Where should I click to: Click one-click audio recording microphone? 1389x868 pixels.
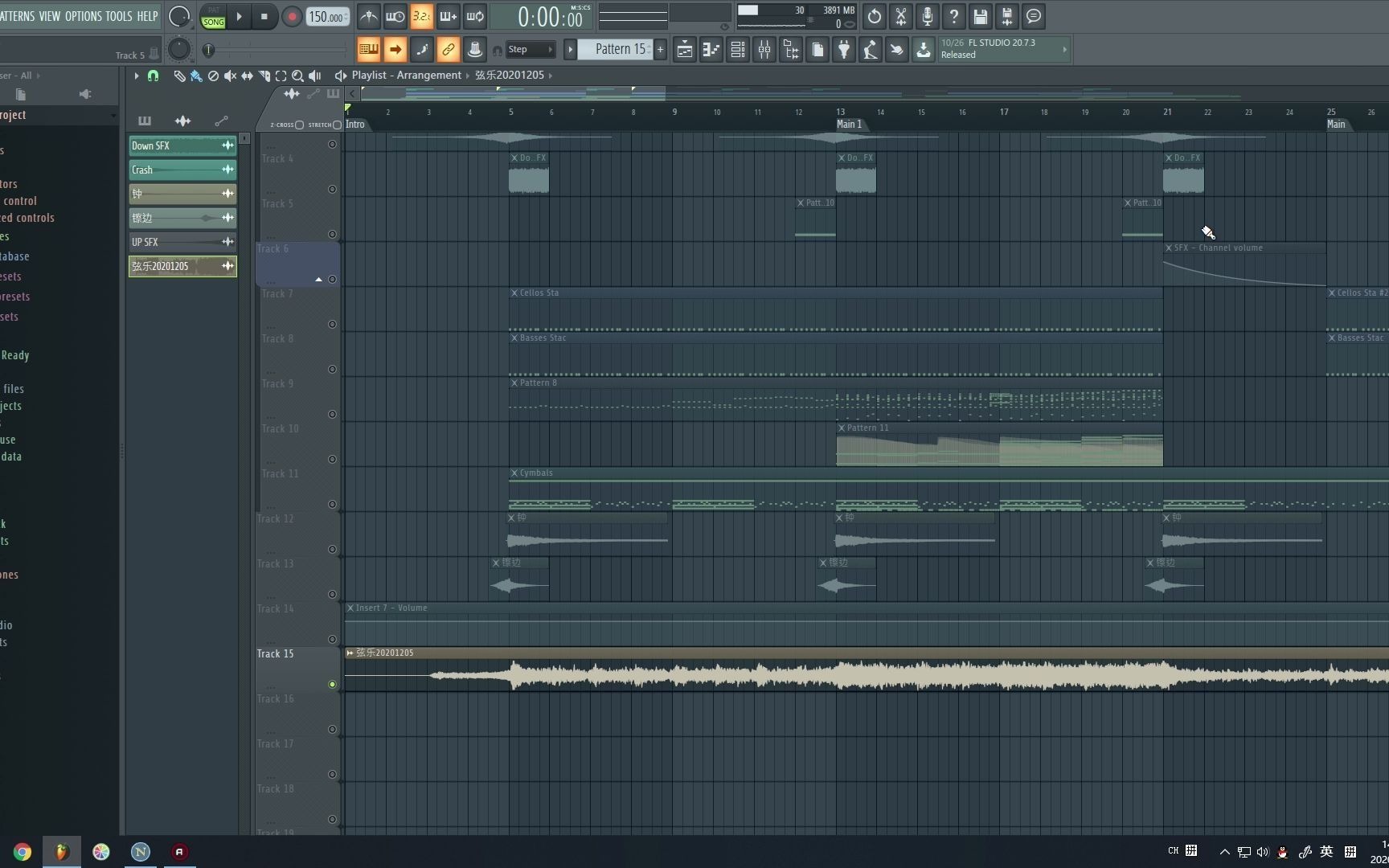[x=928, y=16]
